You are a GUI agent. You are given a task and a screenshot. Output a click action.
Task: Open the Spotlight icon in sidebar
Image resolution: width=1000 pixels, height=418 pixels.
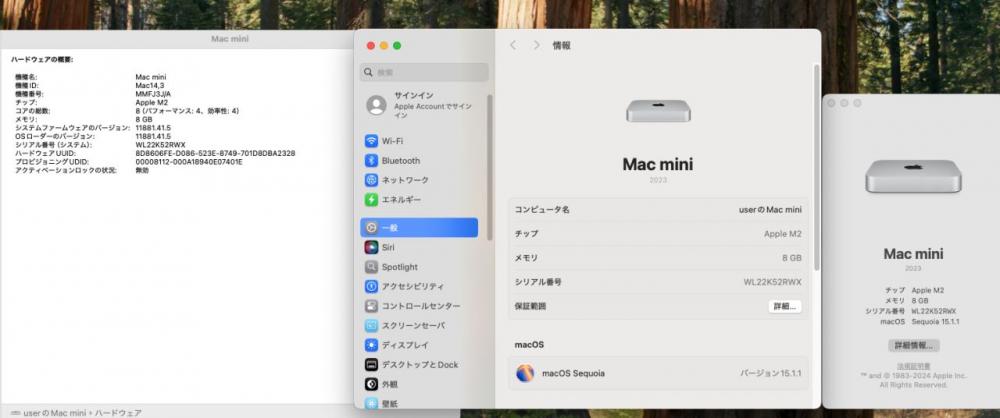(x=371, y=267)
